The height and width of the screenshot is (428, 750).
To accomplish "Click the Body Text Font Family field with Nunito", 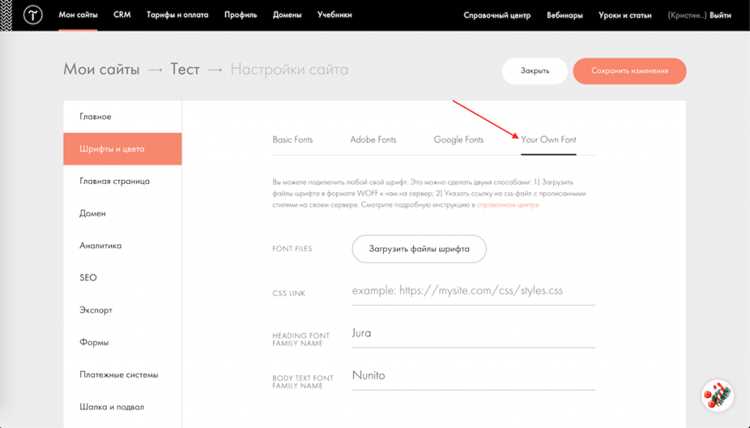I will pyautogui.click(x=474, y=376).
